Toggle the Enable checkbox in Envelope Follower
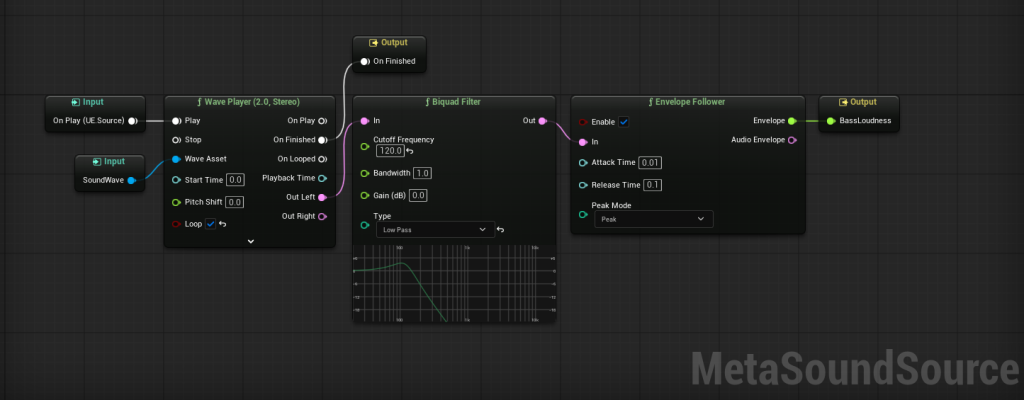This screenshot has height=400, width=1024. [x=624, y=122]
